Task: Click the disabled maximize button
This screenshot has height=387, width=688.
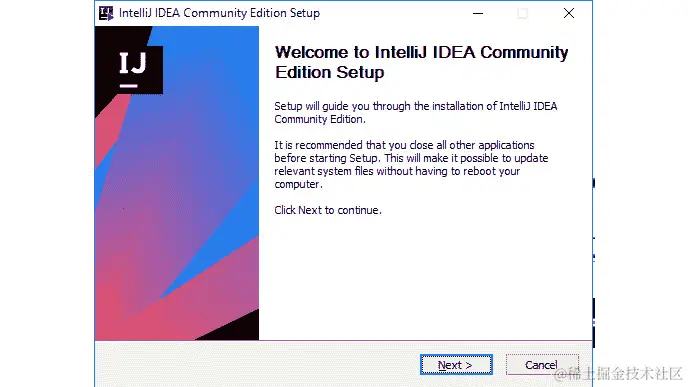Action: pyautogui.click(x=523, y=13)
